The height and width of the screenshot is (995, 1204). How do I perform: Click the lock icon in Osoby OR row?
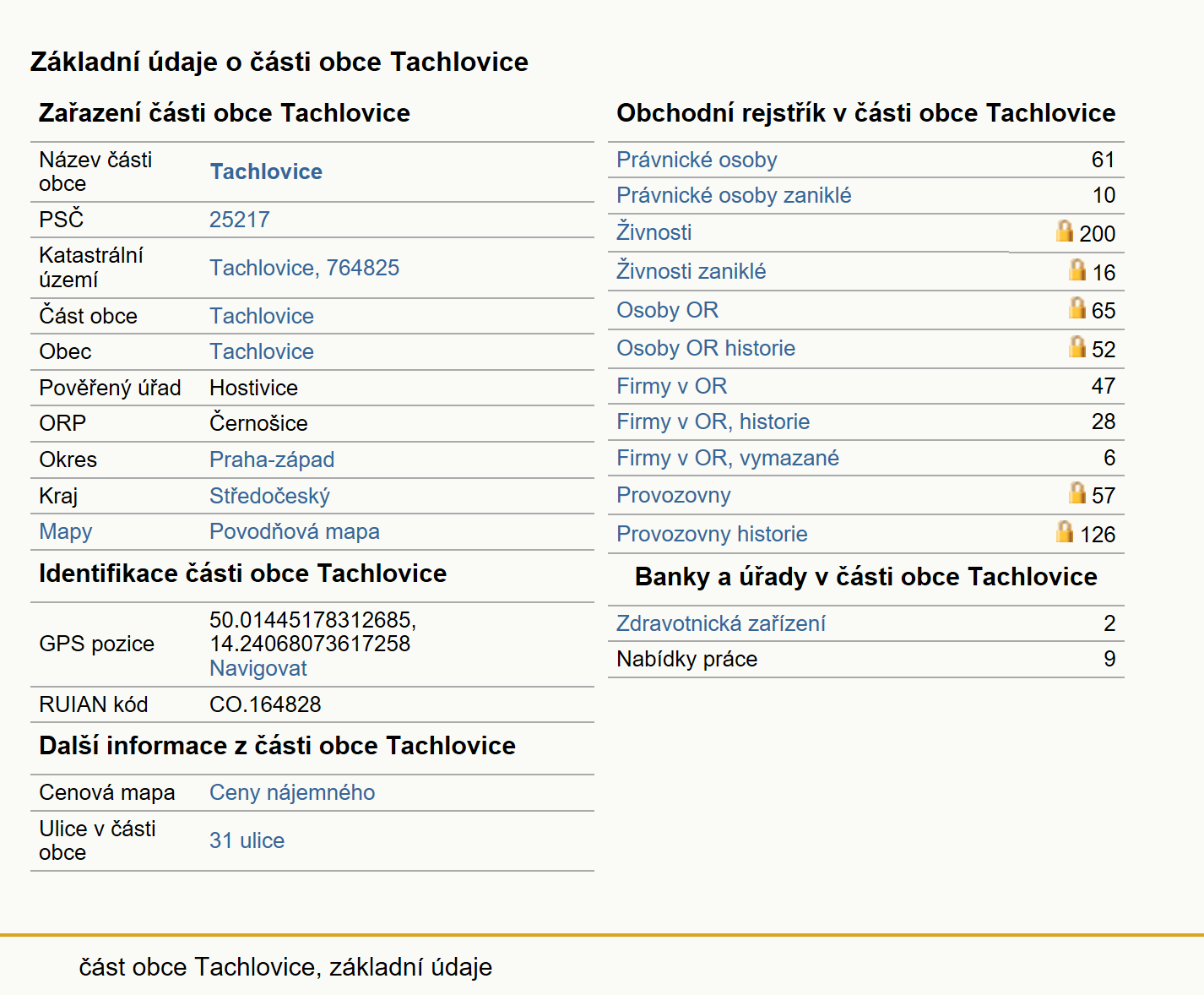click(1077, 307)
